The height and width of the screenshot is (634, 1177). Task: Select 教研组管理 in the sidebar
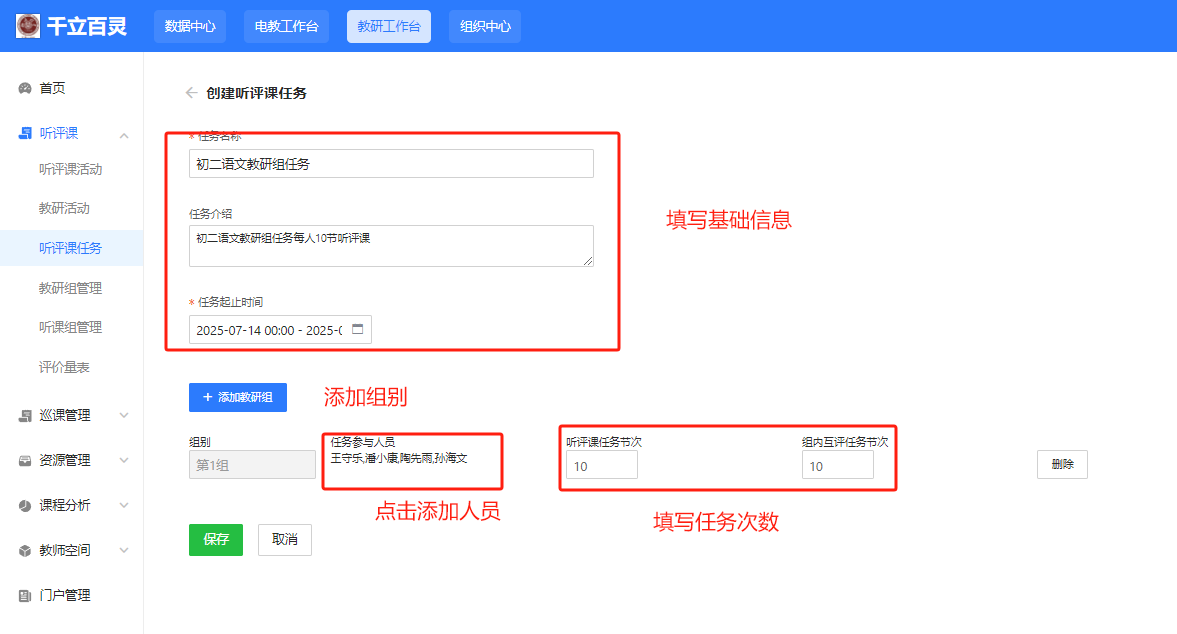(70, 288)
